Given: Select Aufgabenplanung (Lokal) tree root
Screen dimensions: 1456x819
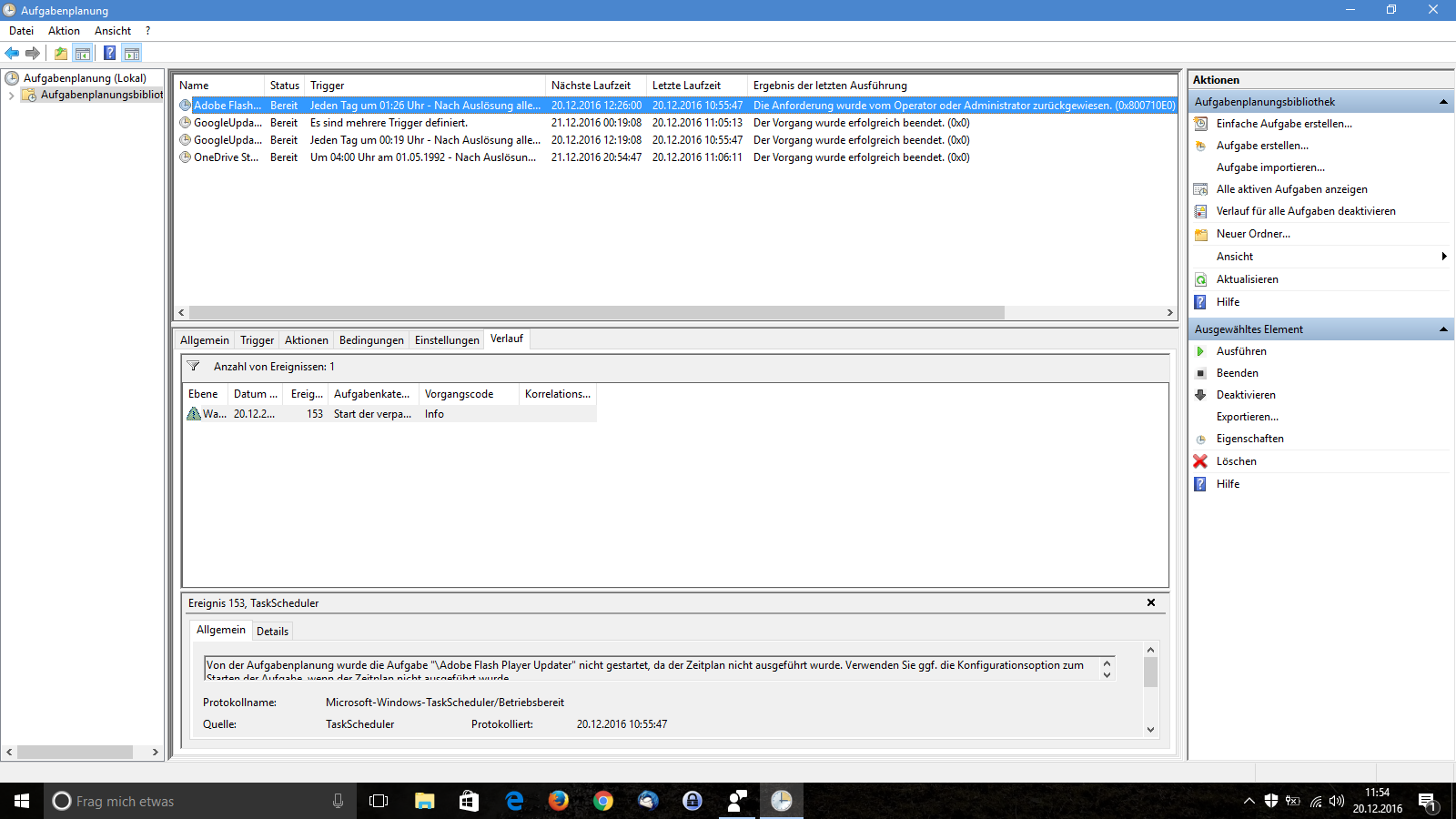Looking at the screenshot, I should point(84,78).
